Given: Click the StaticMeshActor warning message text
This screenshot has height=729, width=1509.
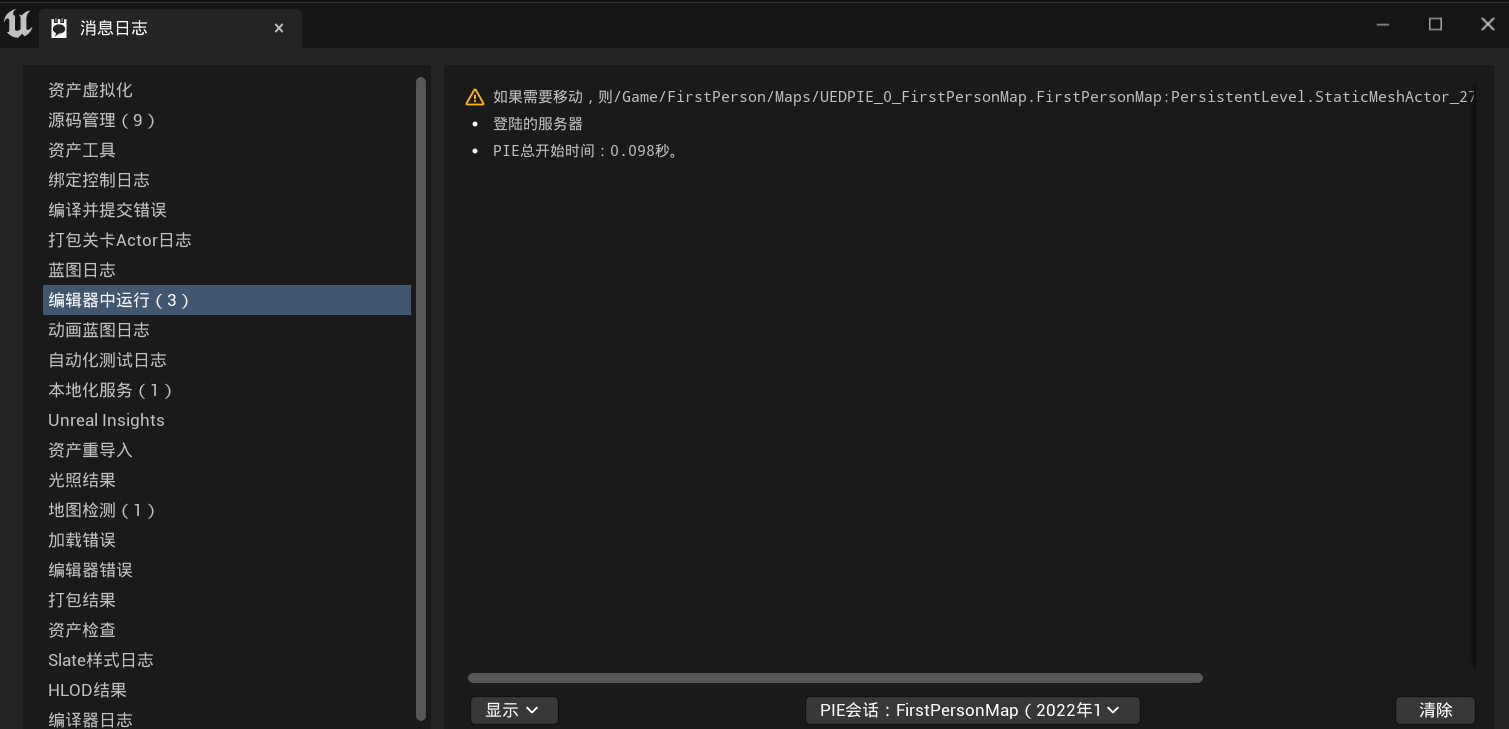Looking at the screenshot, I should coord(984,97).
